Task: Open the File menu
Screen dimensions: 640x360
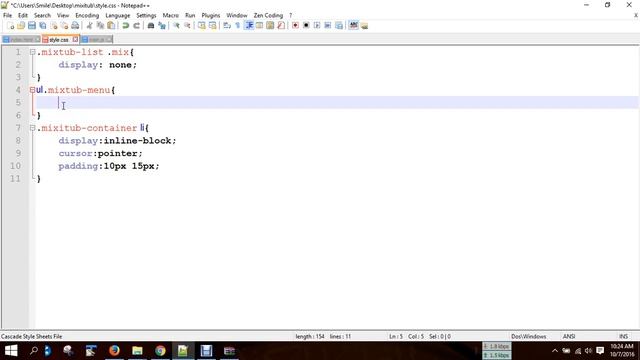Action: tap(7, 16)
